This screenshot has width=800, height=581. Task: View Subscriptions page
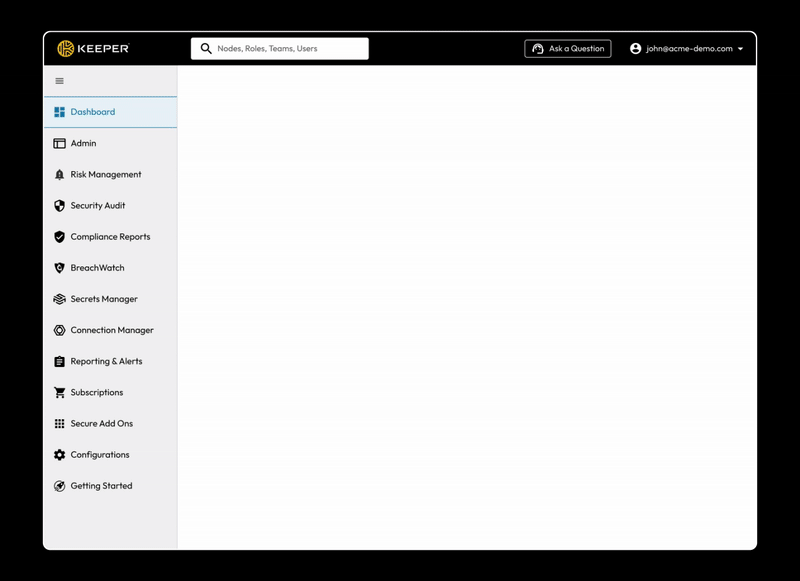pyautogui.click(x=111, y=392)
